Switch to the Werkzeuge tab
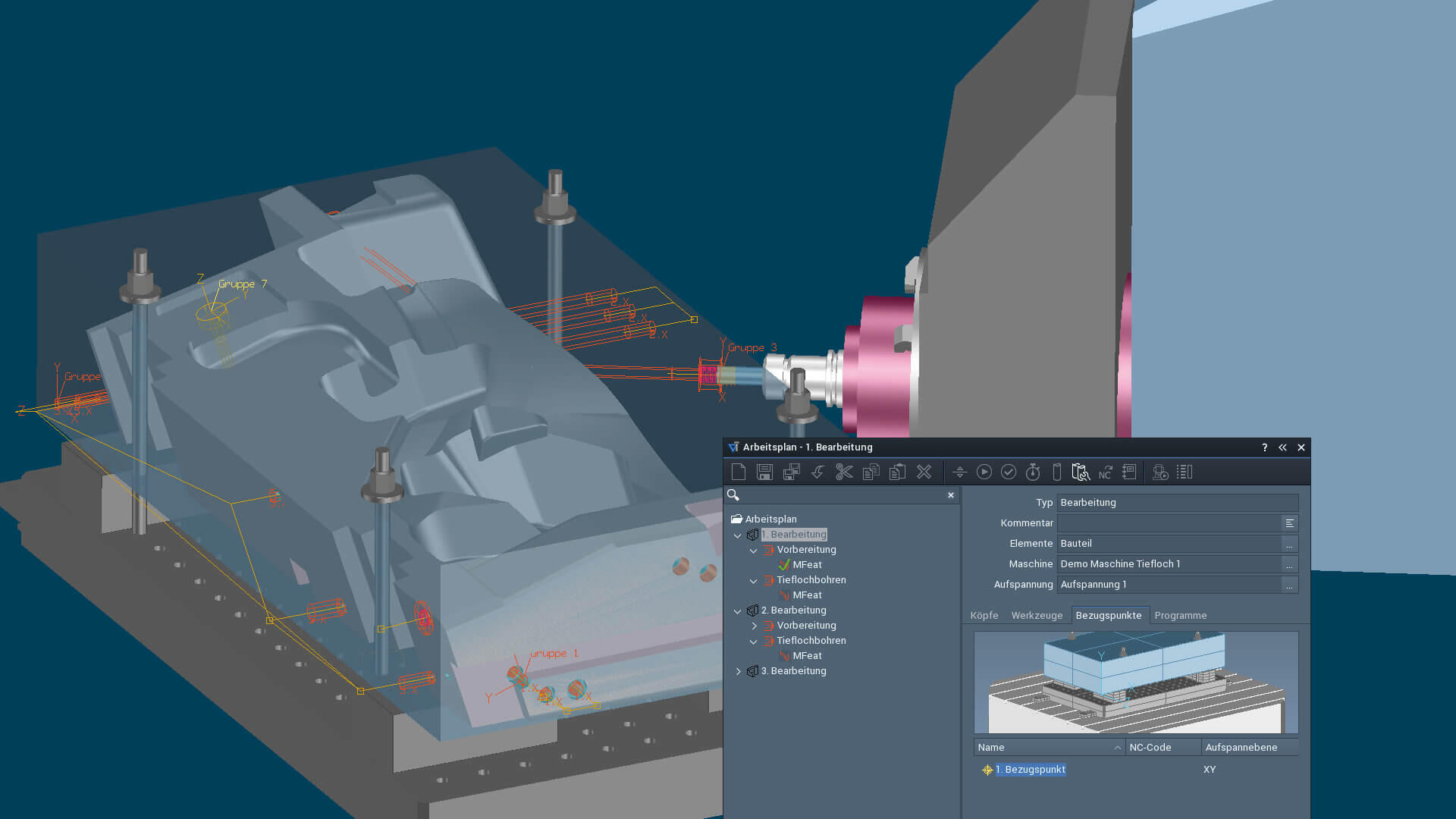The image size is (1456, 819). [x=1037, y=616]
